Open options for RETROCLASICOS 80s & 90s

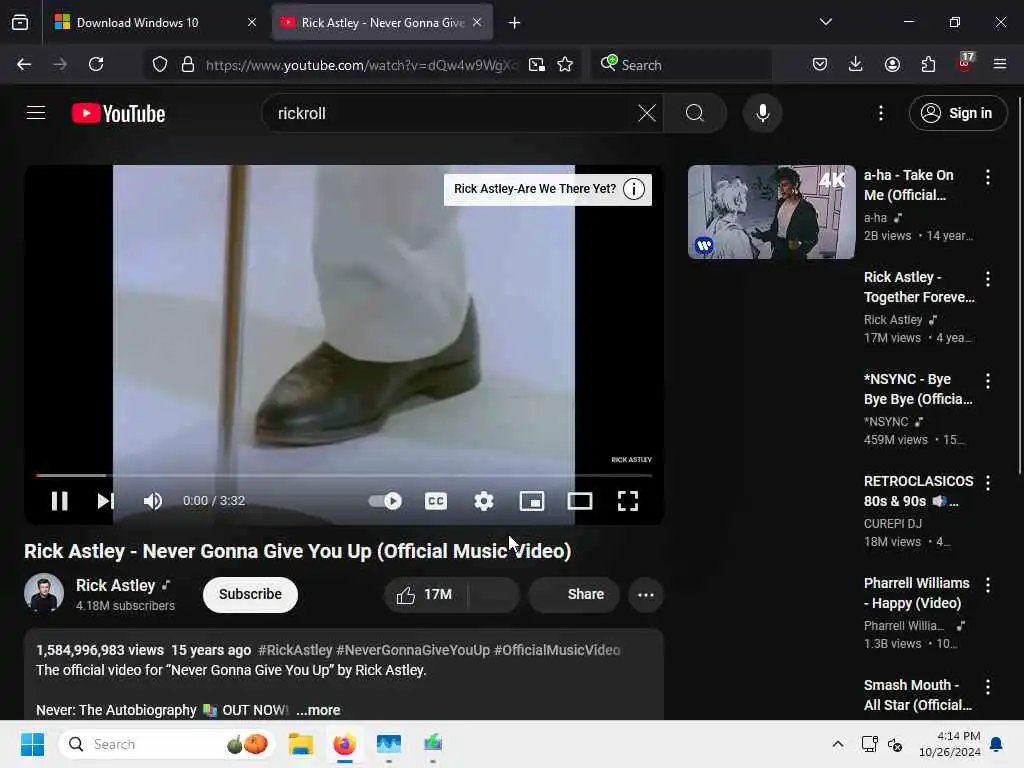[987, 483]
